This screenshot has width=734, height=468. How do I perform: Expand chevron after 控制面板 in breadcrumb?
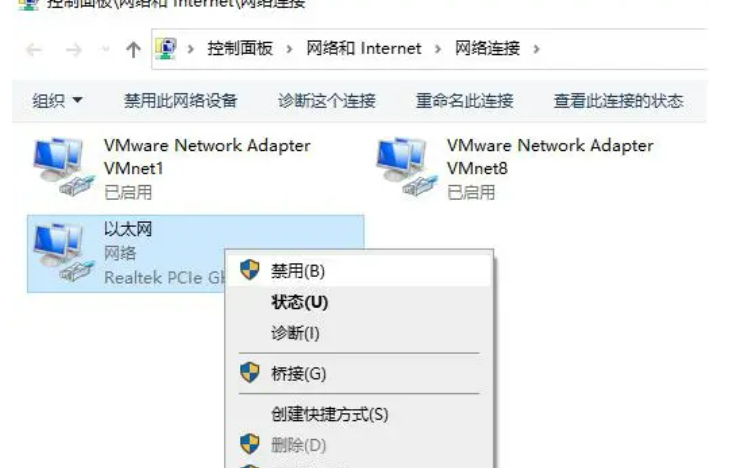point(289,49)
